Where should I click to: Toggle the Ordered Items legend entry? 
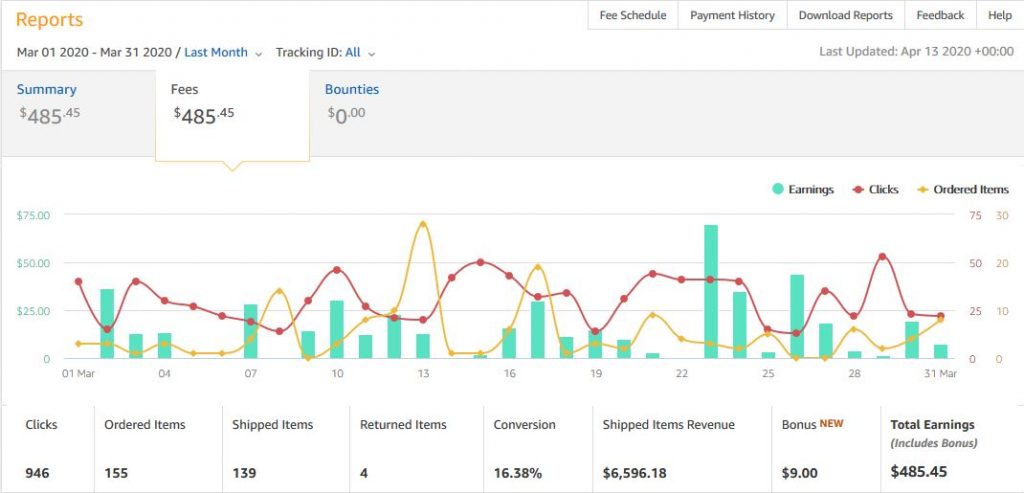coord(962,189)
